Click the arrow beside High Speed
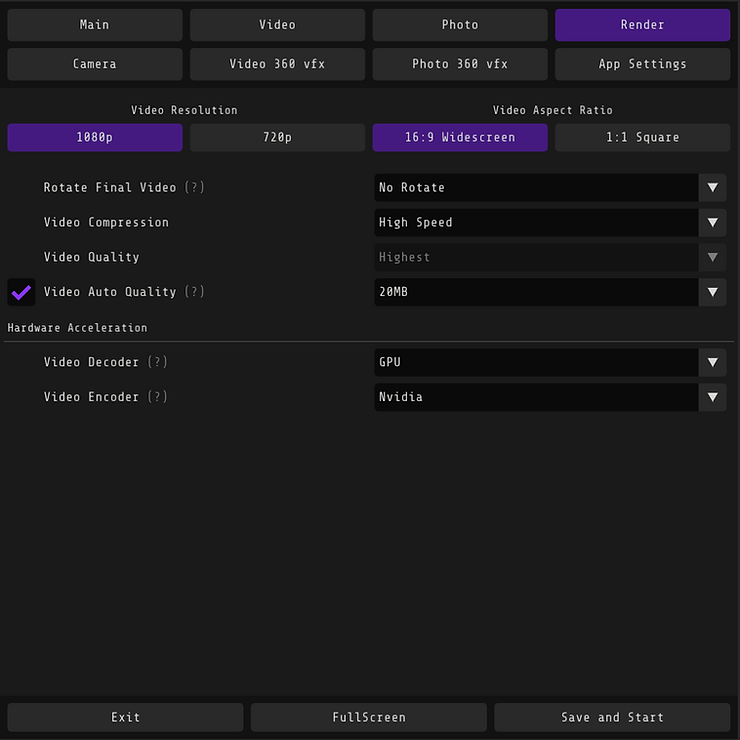Screen dimensions: 740x740 (x=712, y=223)
